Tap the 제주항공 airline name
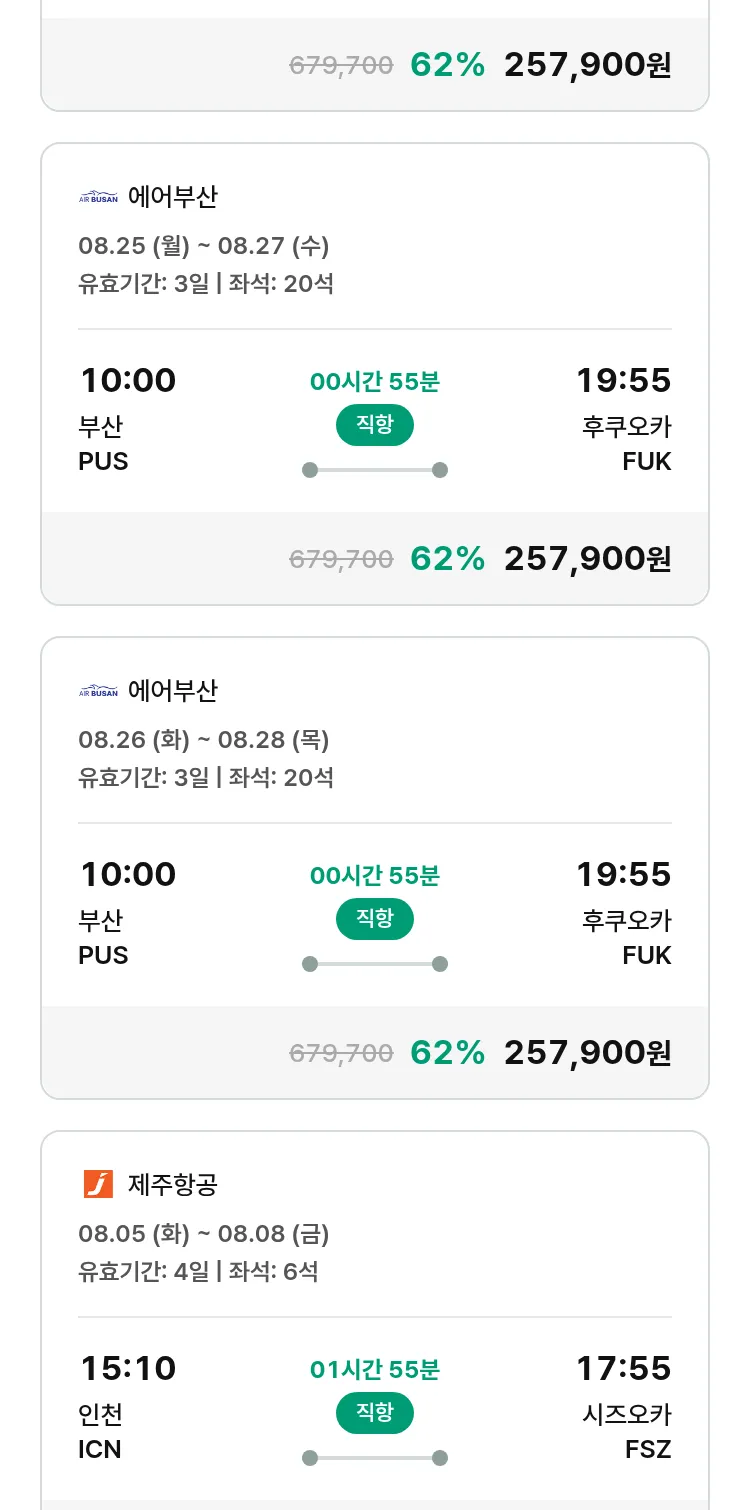 (x=172, y=1185)
